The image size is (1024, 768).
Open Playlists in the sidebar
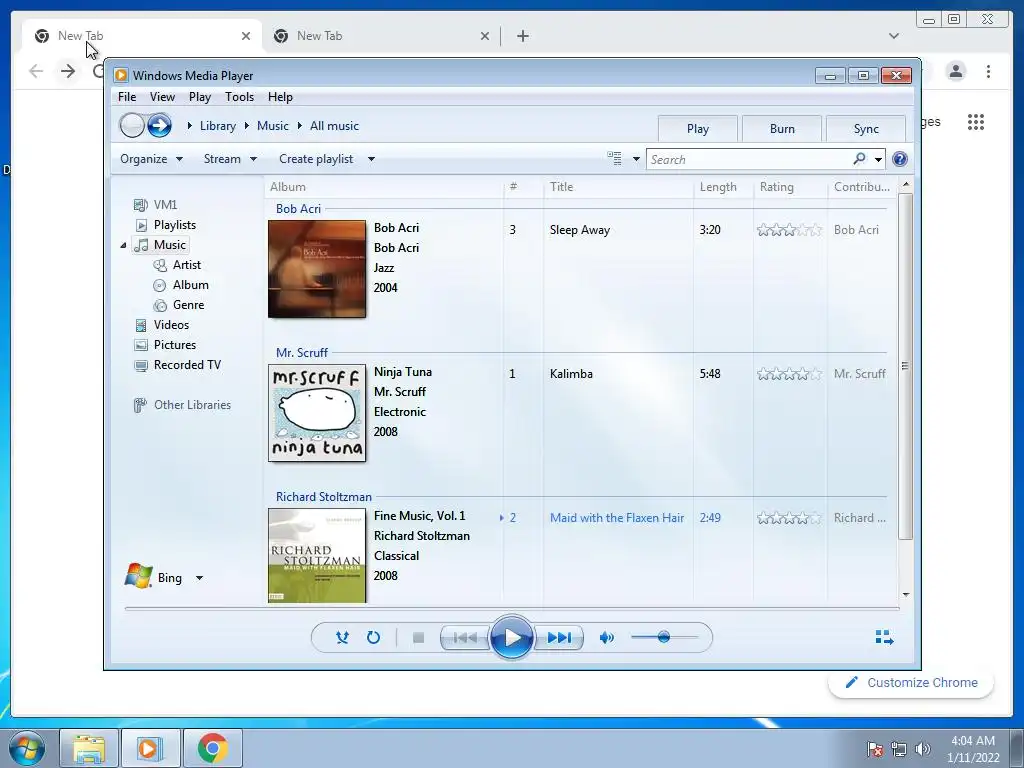(x=174, y=225)
